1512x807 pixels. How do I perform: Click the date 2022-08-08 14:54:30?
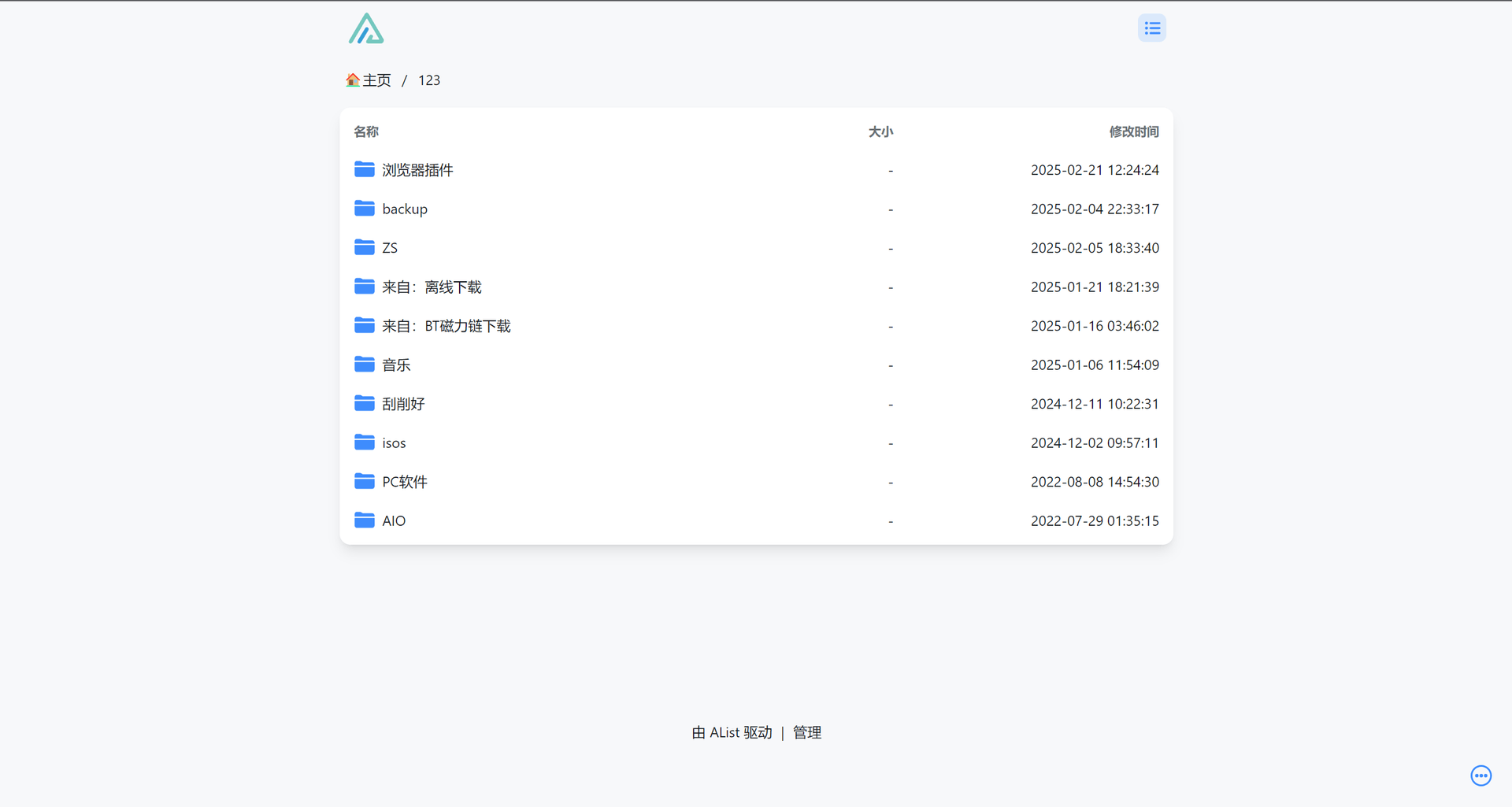click(x=1095, y=482)
